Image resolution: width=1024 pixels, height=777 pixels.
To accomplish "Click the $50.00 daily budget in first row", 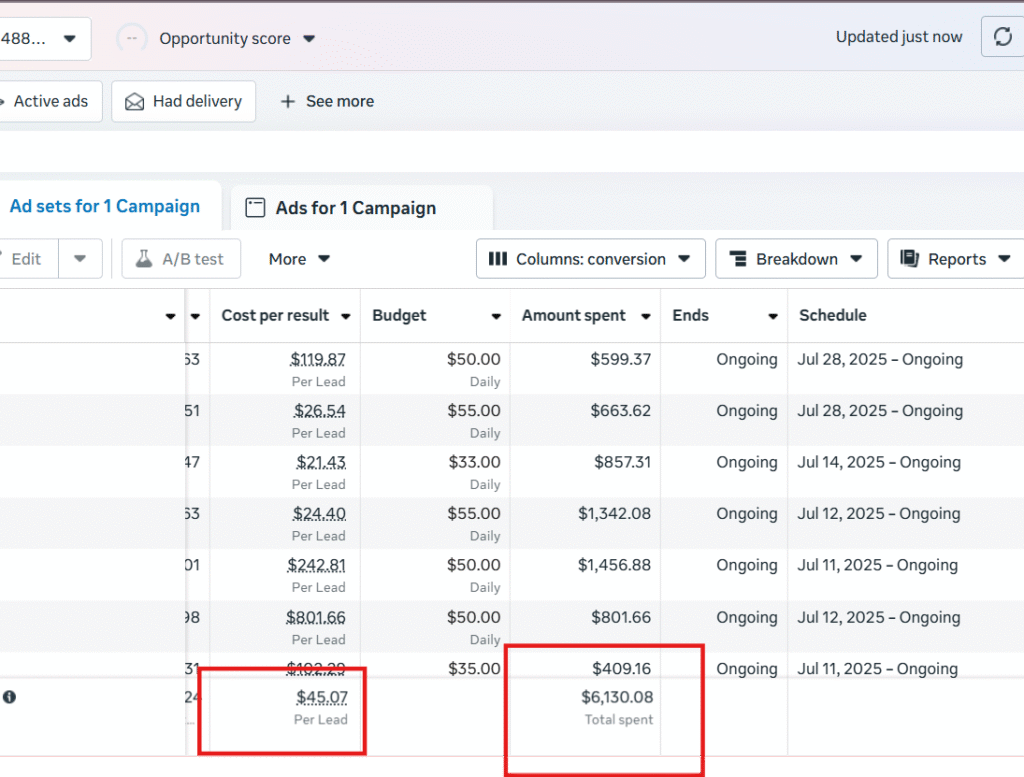I will click(473, 359).
